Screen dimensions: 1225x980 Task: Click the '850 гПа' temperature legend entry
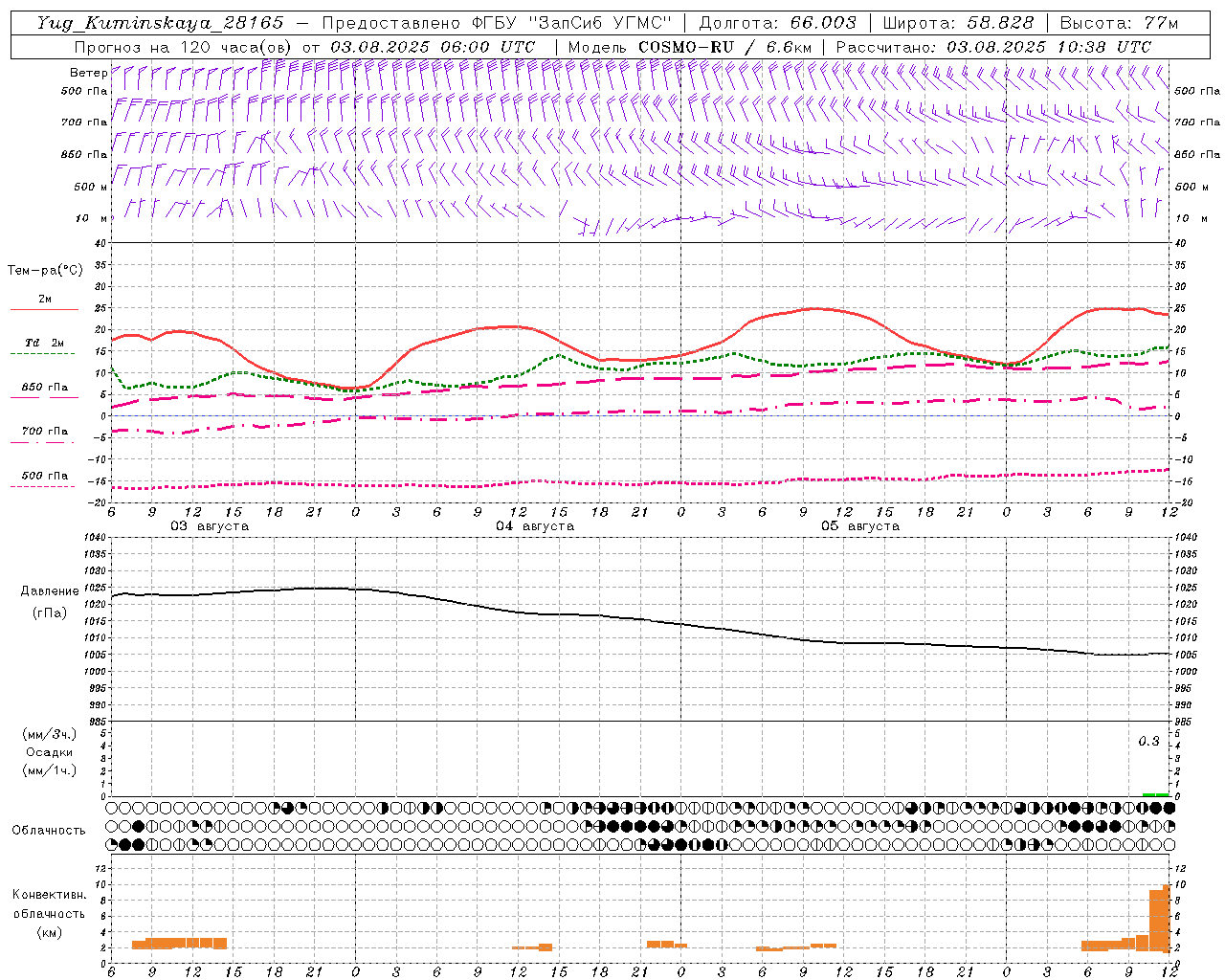coord(45,388)
